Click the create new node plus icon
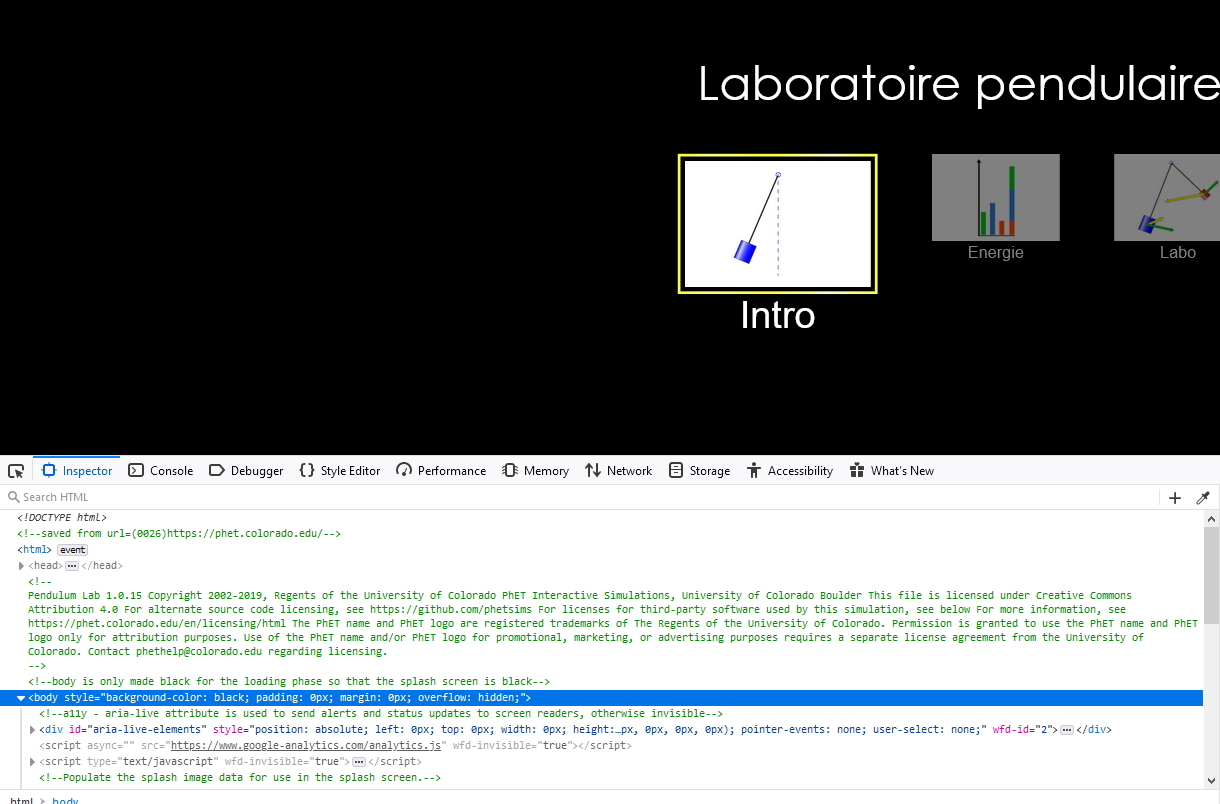Viewport: 1220px width, 804px height. click(x=1175, y=497)
